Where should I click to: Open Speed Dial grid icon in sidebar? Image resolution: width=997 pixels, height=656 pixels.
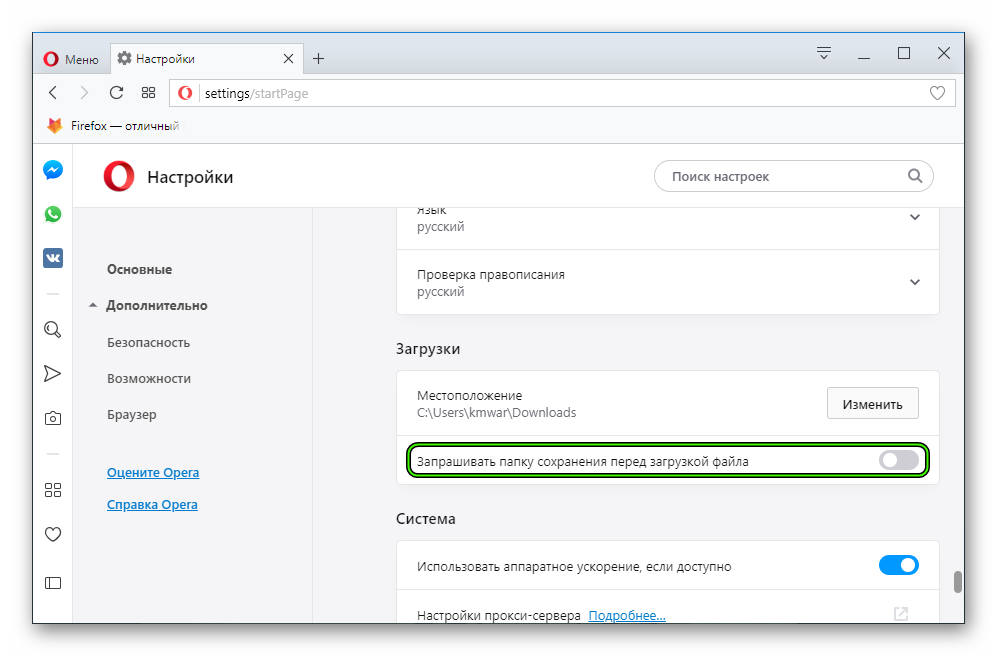point(53,490)
